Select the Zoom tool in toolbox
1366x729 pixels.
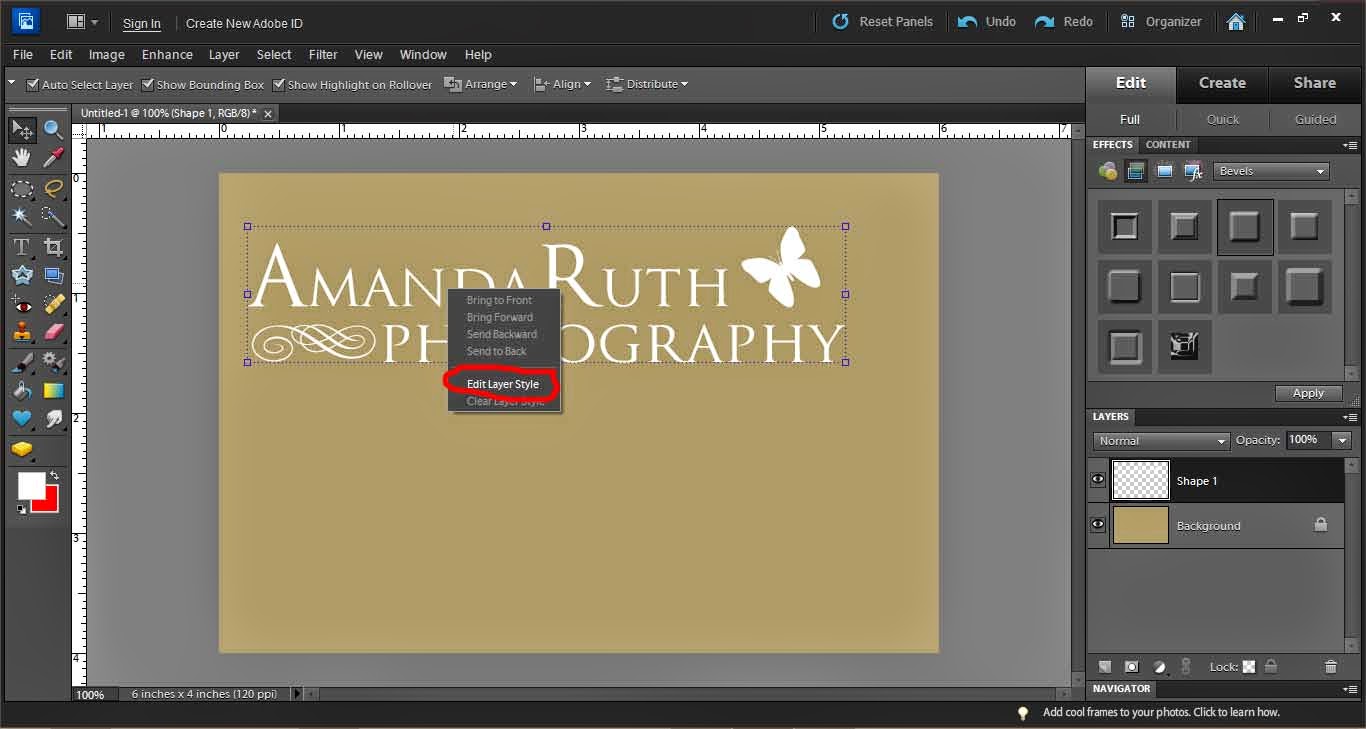point(54,129)
